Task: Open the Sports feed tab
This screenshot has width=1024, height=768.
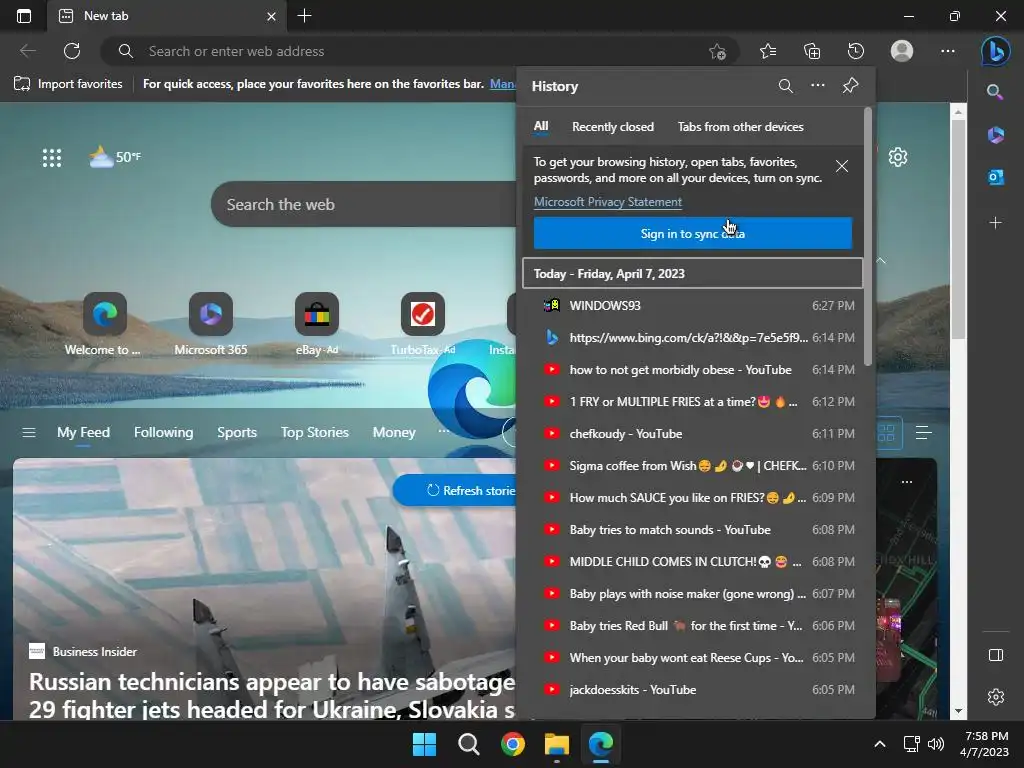Action: [x=236, y=432]
